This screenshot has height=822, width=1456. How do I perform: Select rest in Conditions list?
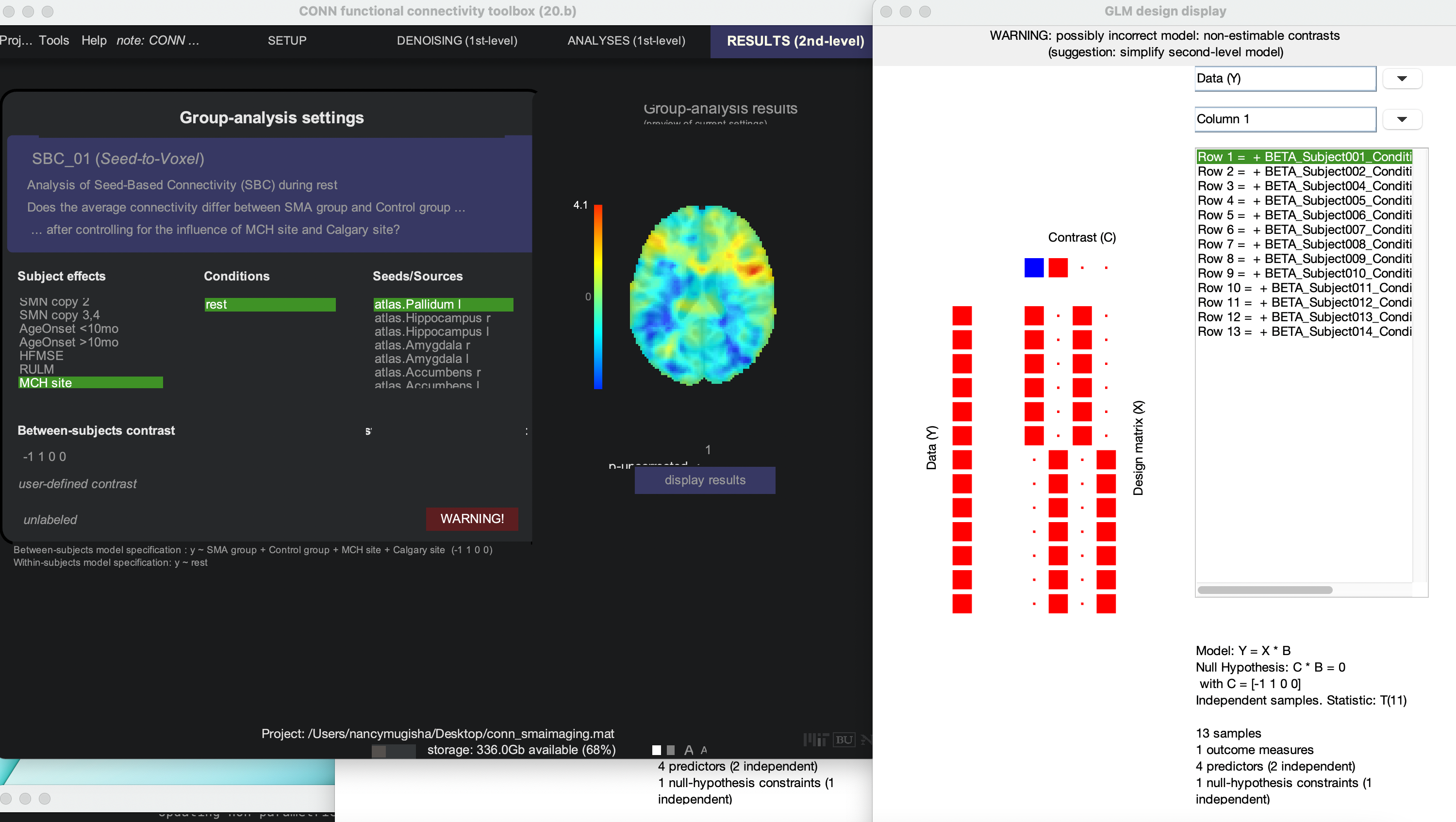(x=270, y=305)
